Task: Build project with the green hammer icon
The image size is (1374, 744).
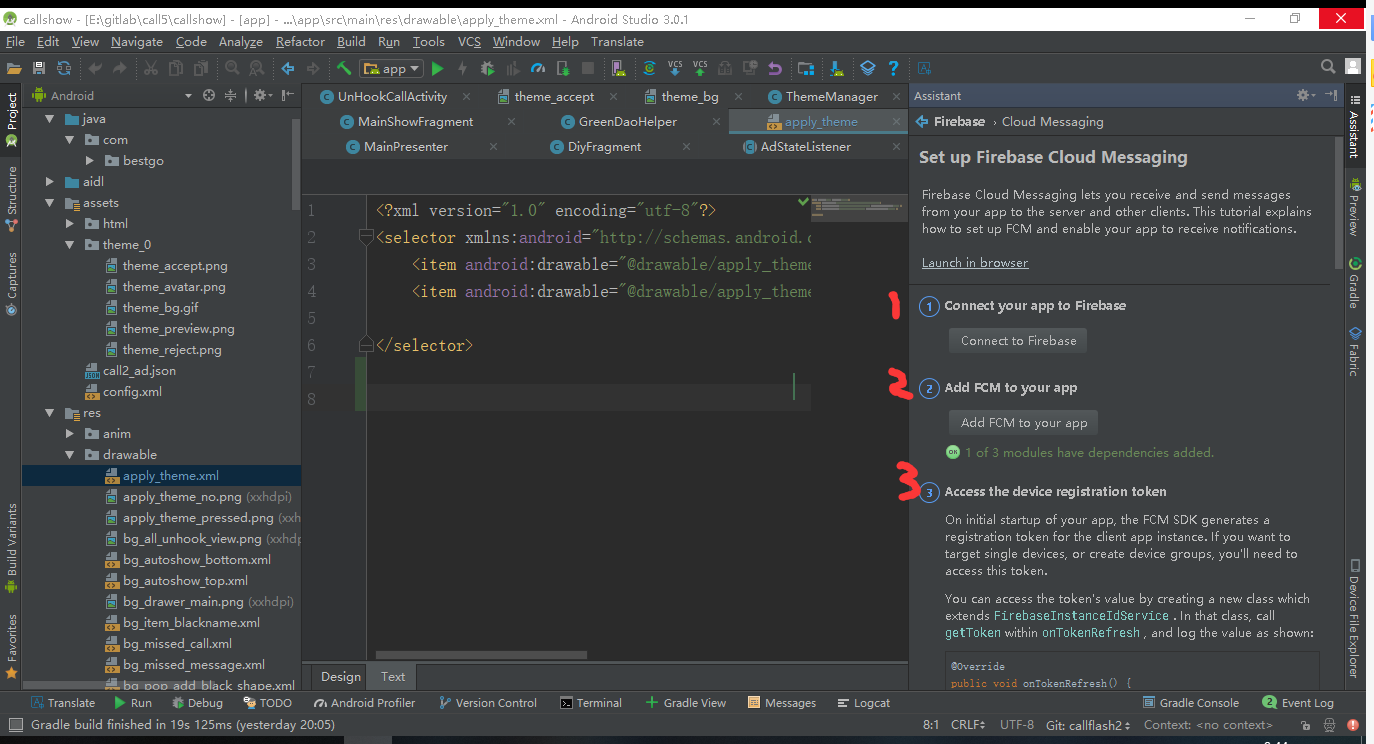Action: point(344,68)
